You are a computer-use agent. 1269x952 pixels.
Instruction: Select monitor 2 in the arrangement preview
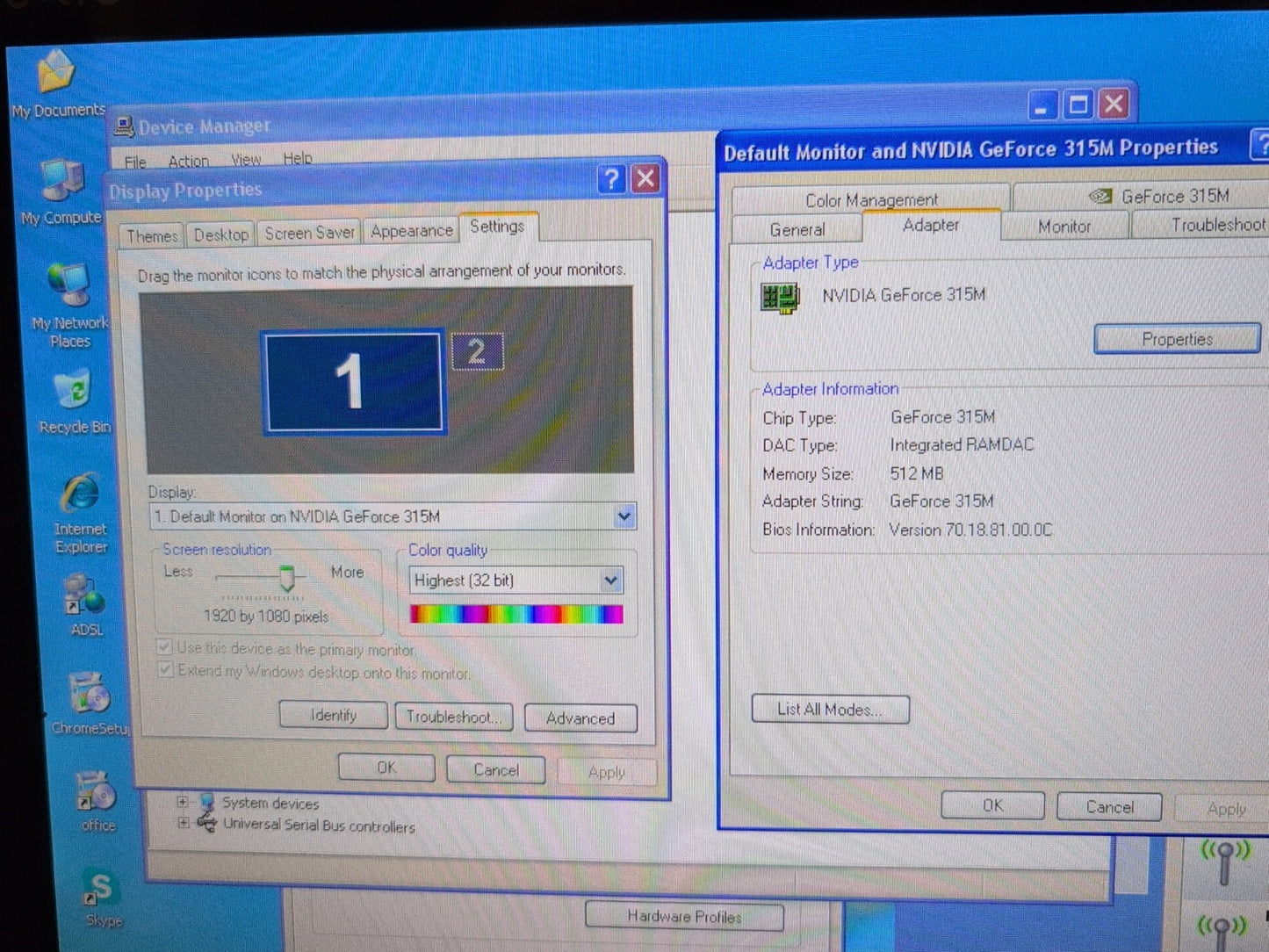pyautogui.click(x=477, y=351)
